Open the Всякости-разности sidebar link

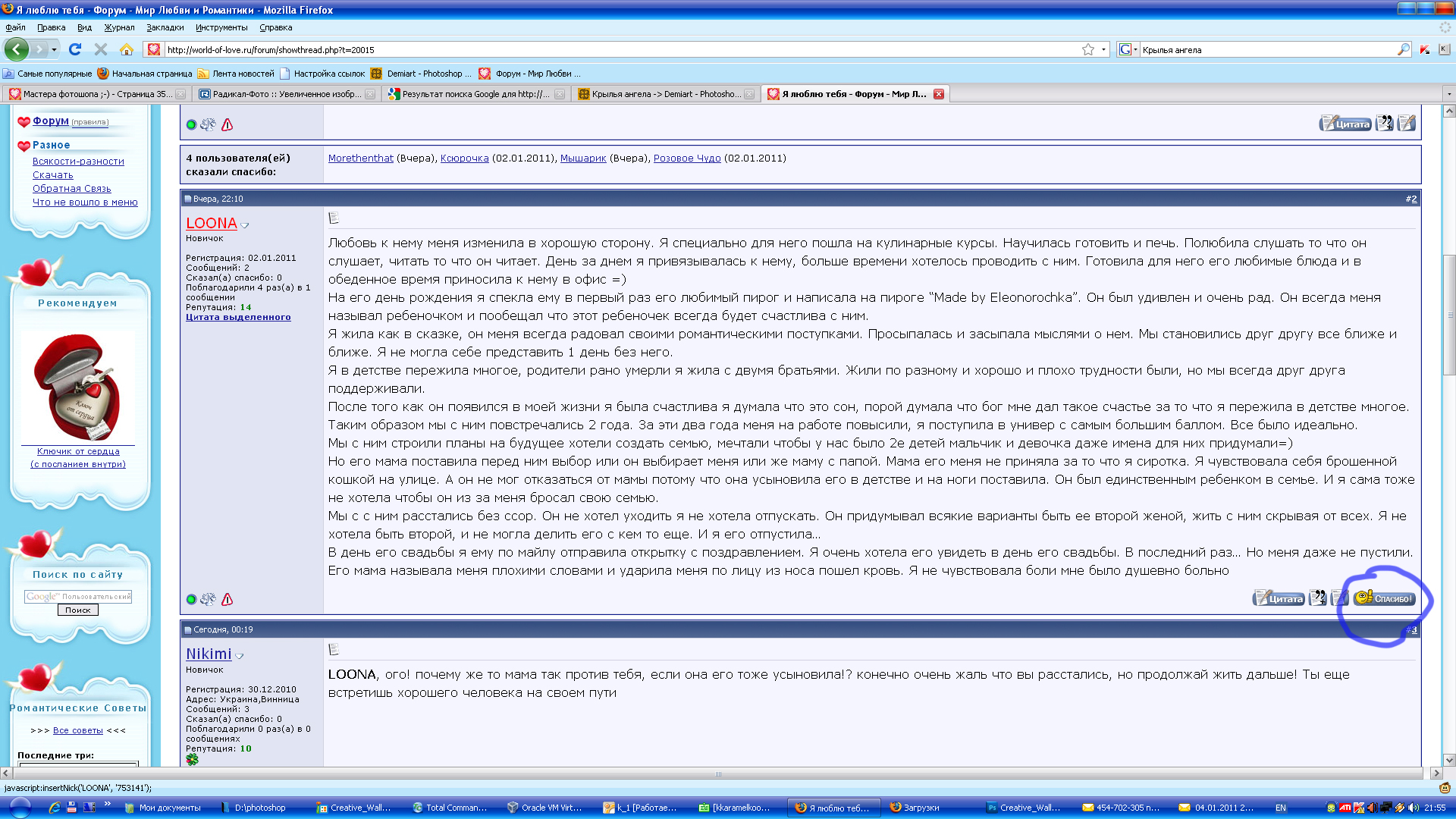pyautogui.click(x=78, y=162)
